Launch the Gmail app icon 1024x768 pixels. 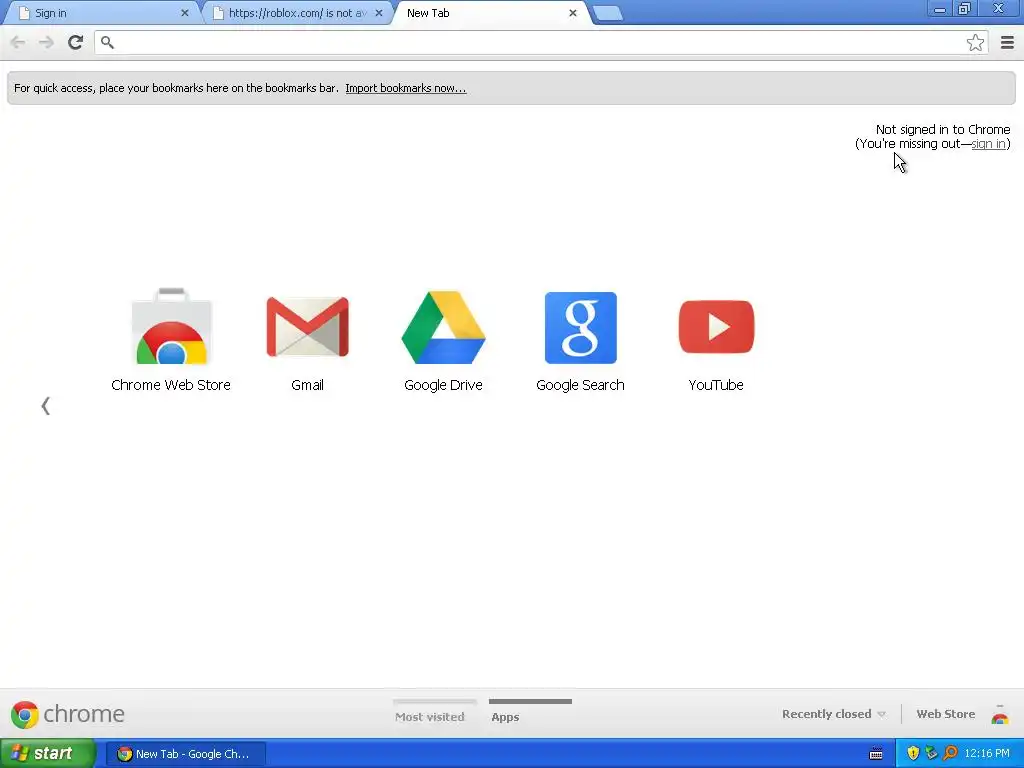pos(308,327)
